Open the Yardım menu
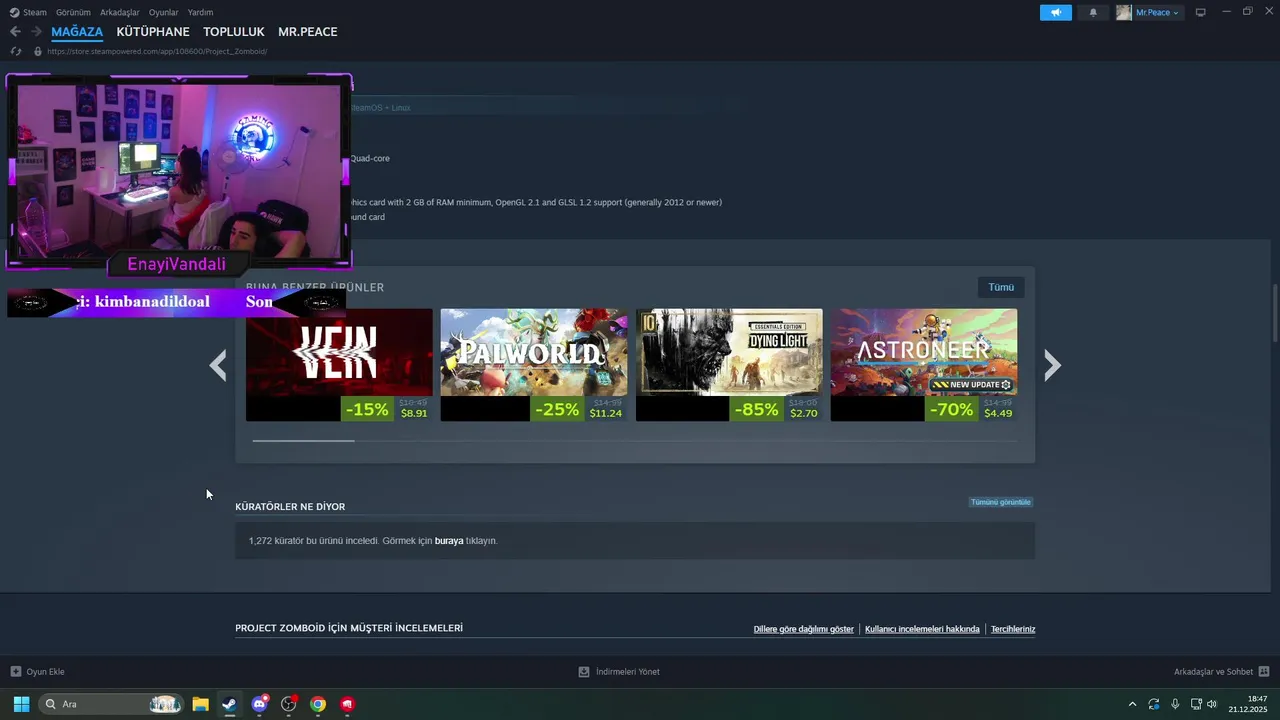The width and height of the screenshot is (1280, 720). click(200, 12)
